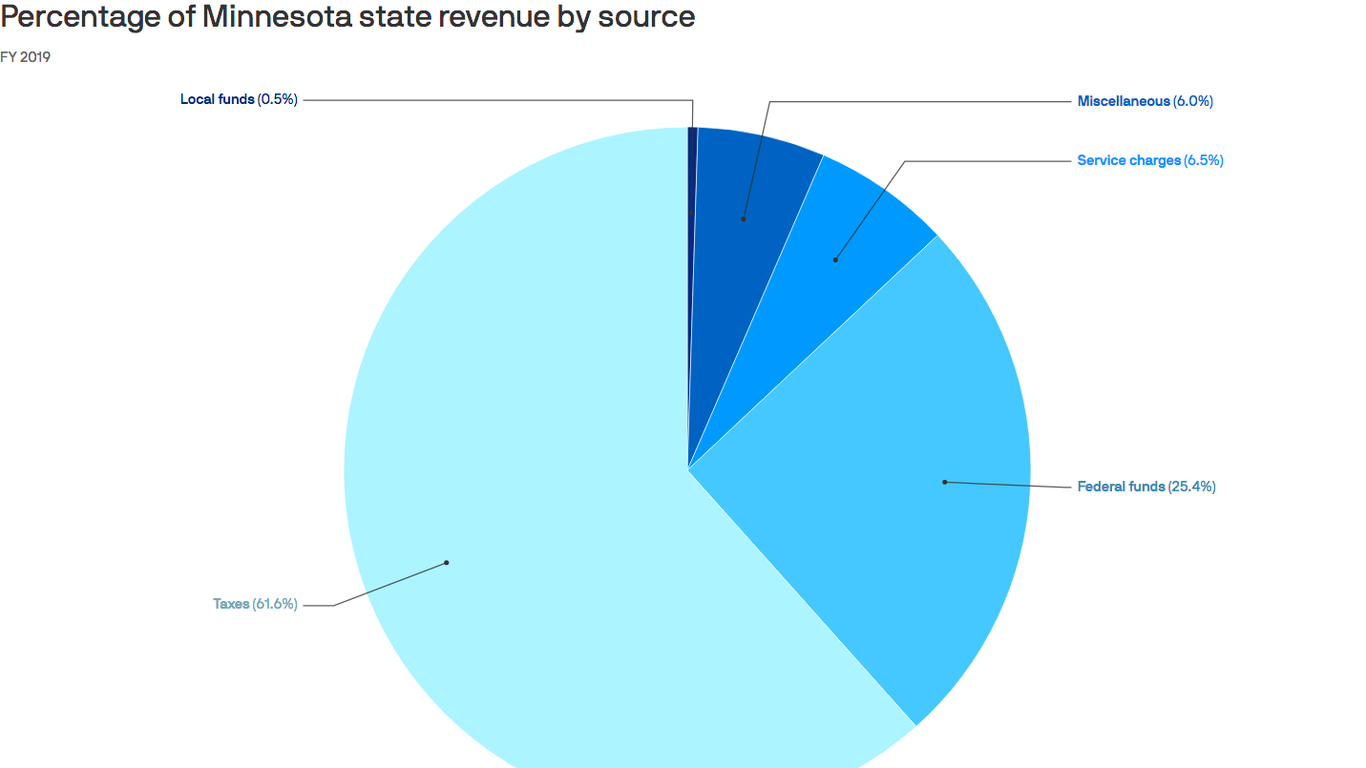Click the dot marker on Miscellaneous slice
Image resolution: width=1366 pixels, height=768 pixels.
(744, 218)
